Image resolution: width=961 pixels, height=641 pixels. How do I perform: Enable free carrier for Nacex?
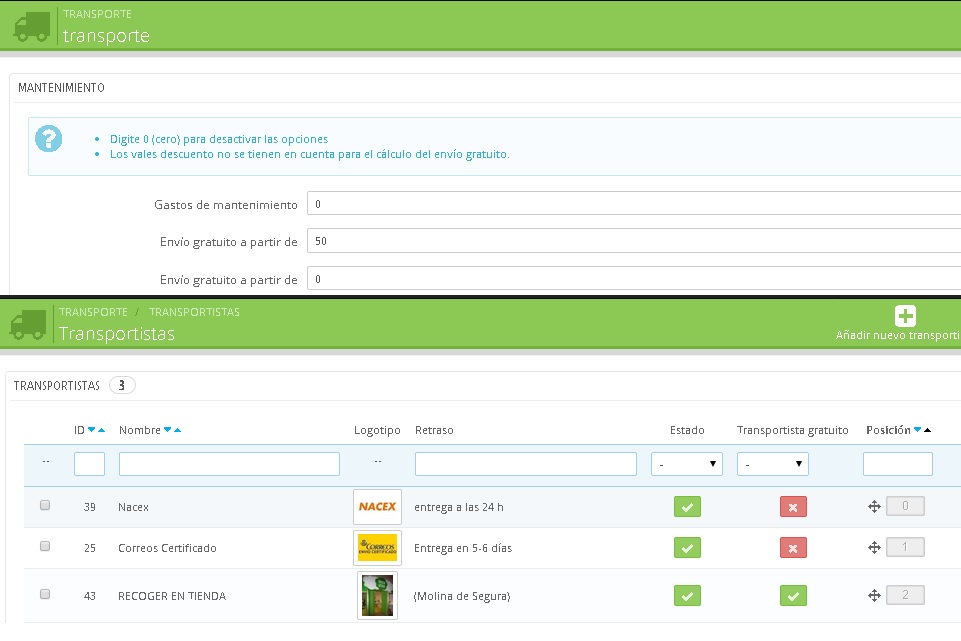793,507
